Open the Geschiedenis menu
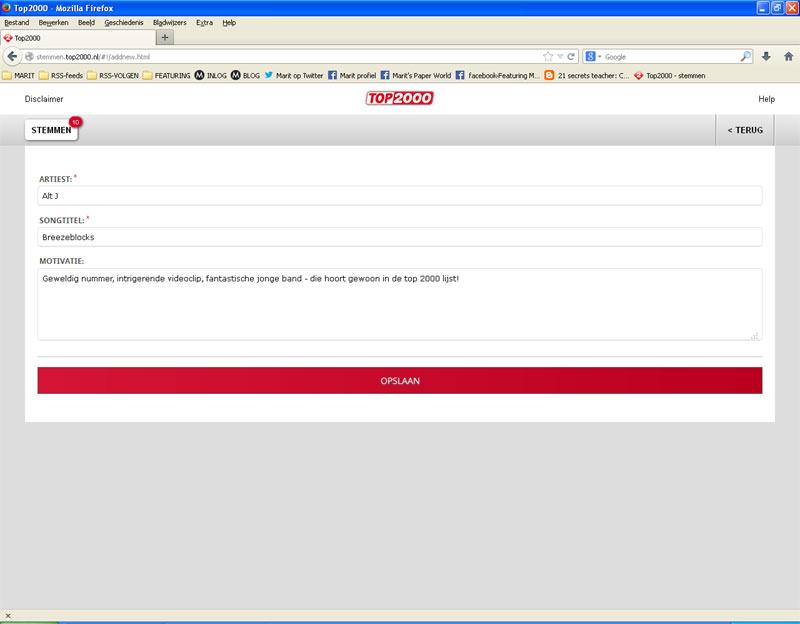 [x=125, y=22]
